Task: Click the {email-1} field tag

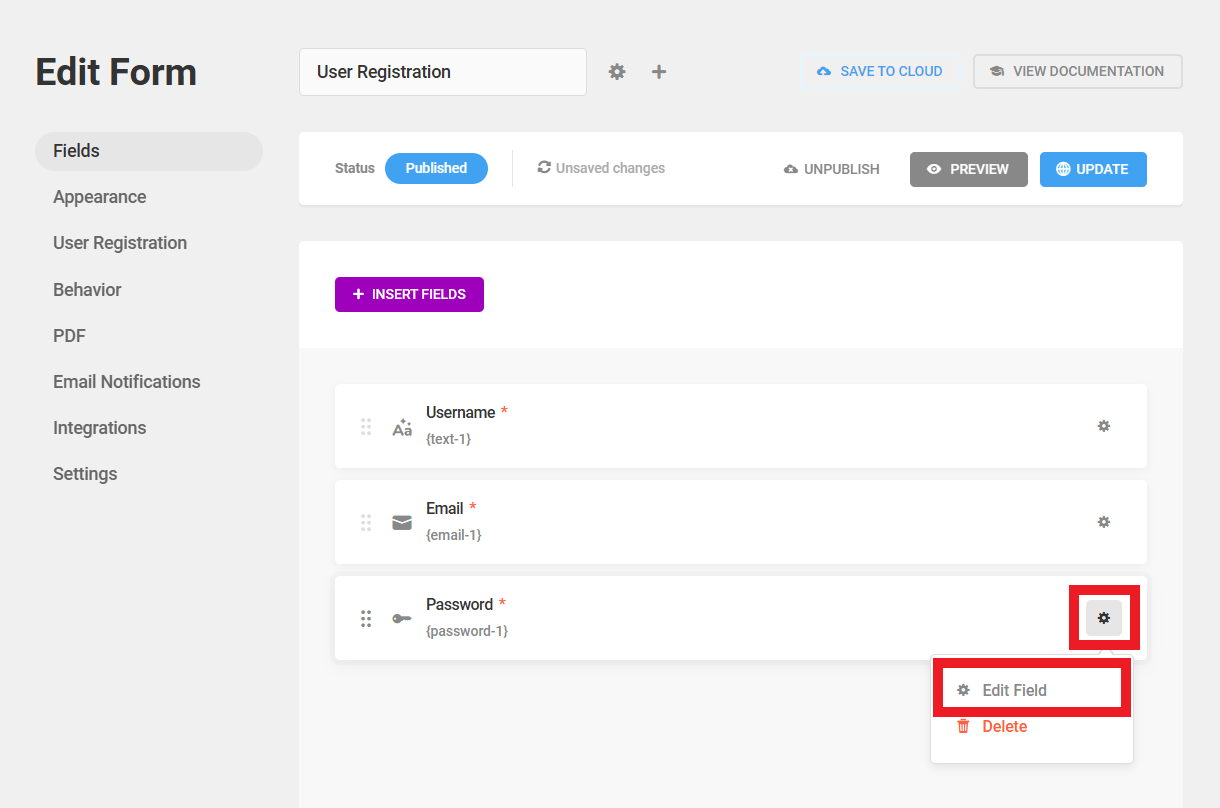Action: coord(454,535)
